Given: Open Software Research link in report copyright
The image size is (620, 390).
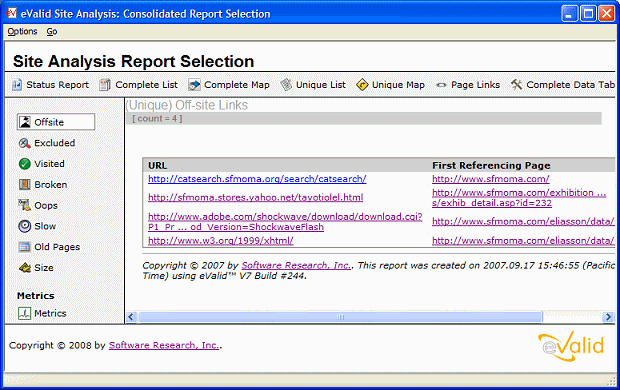Looking at the screenshot, I should pyautogui.click(x=296, y=265).
